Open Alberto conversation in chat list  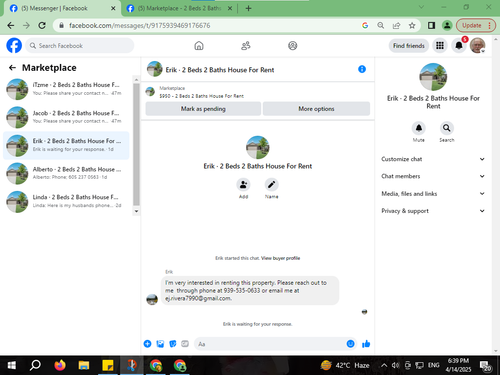click(66, 173)
